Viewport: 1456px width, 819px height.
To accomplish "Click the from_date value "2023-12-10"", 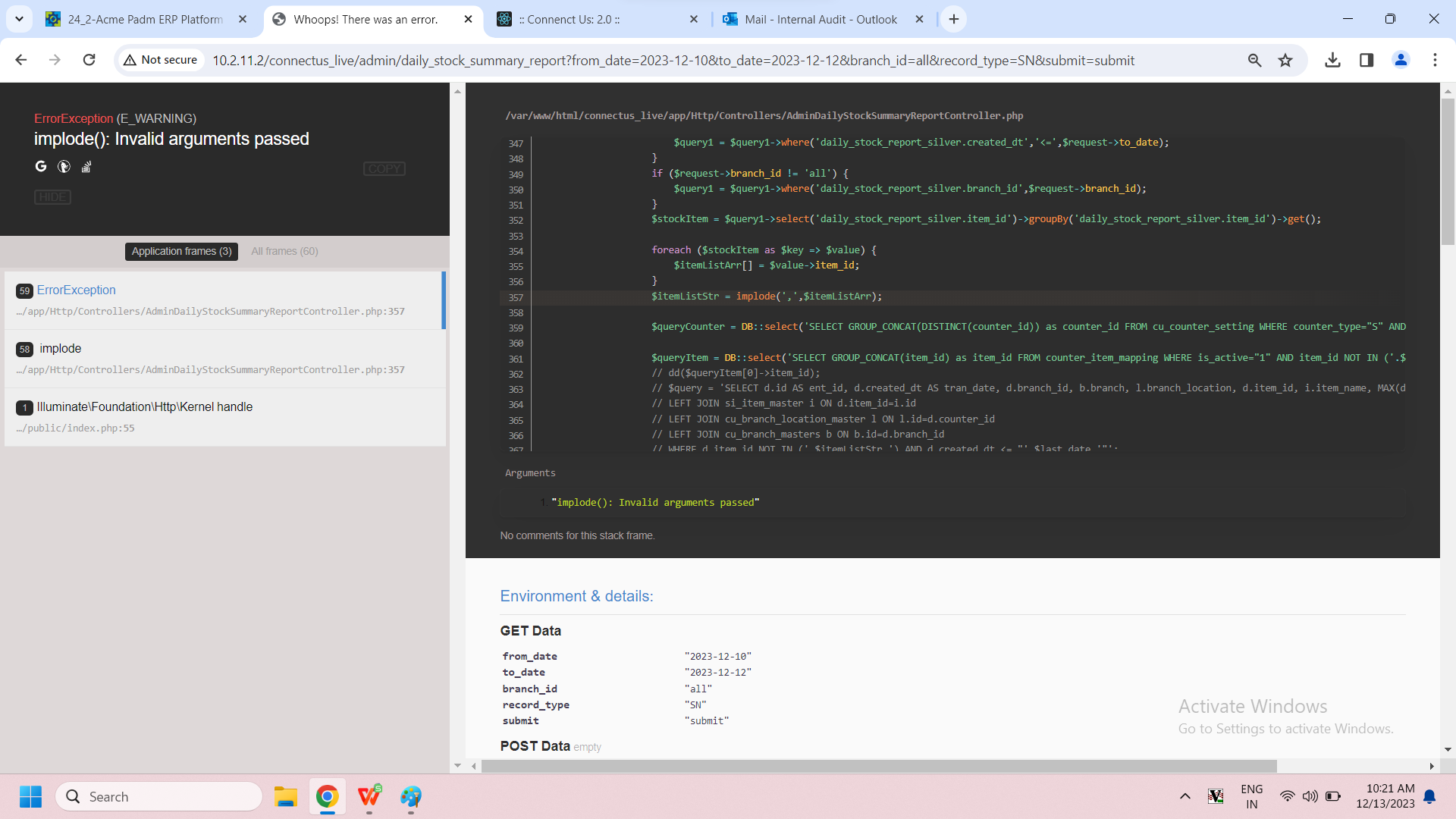I will 717,657.
